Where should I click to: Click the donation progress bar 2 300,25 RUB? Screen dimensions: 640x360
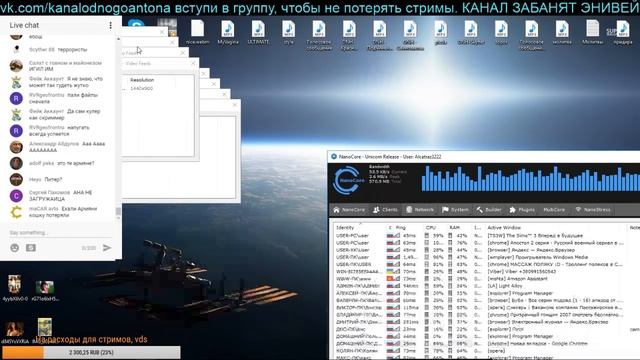91,352
